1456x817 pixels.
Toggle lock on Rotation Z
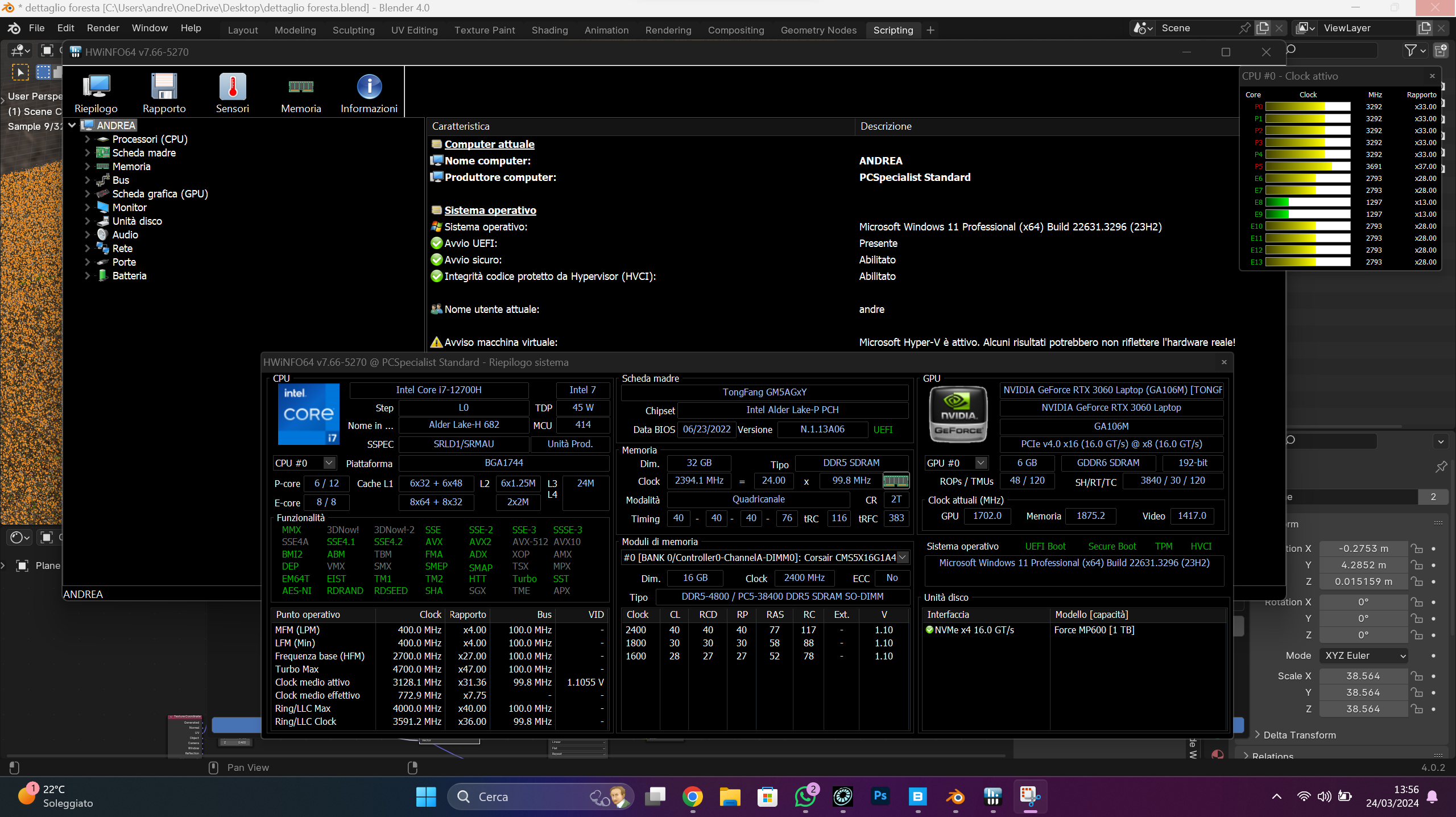[x=1417, y=635]
